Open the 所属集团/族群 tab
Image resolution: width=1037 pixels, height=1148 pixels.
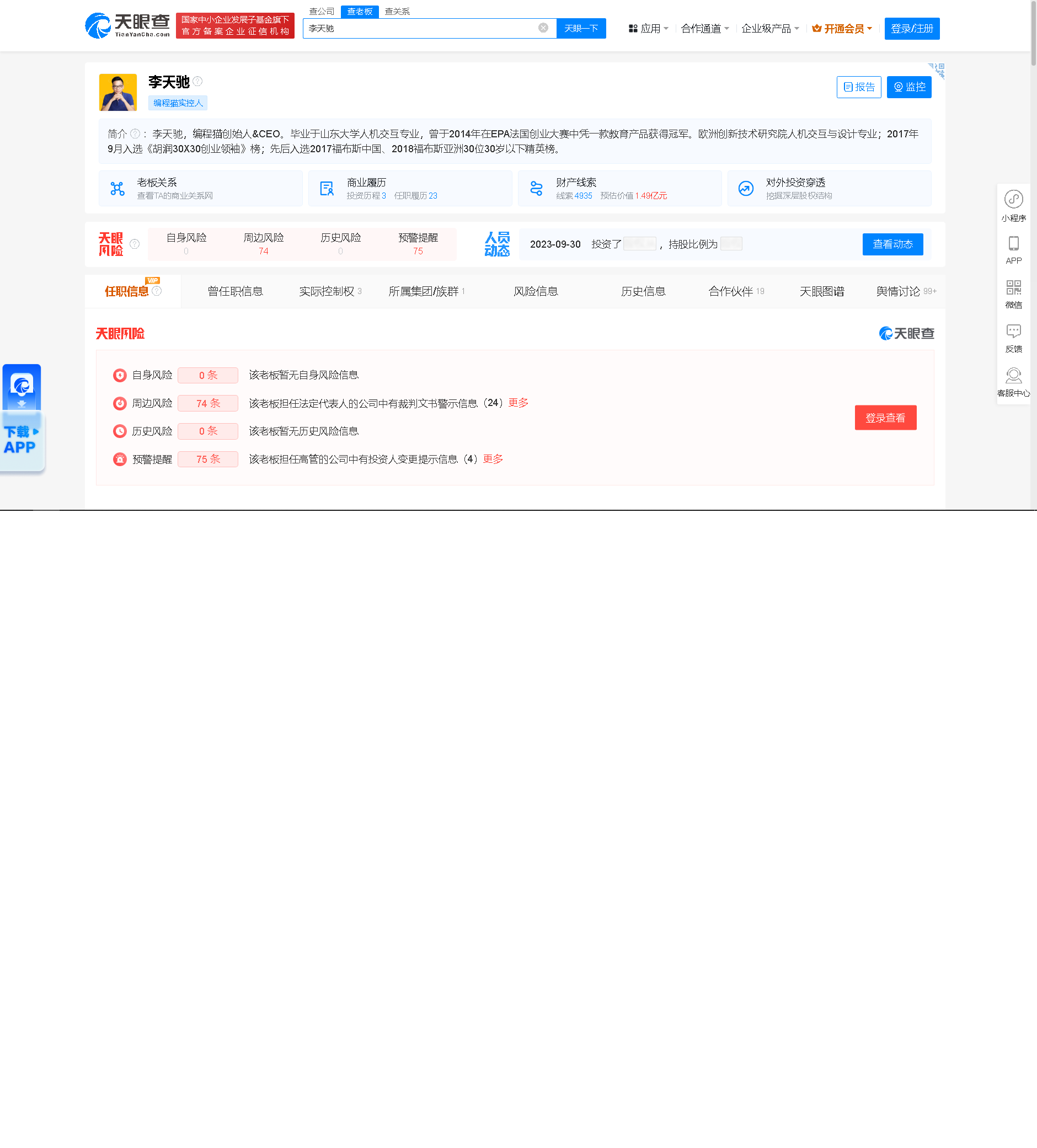(426, 292)
